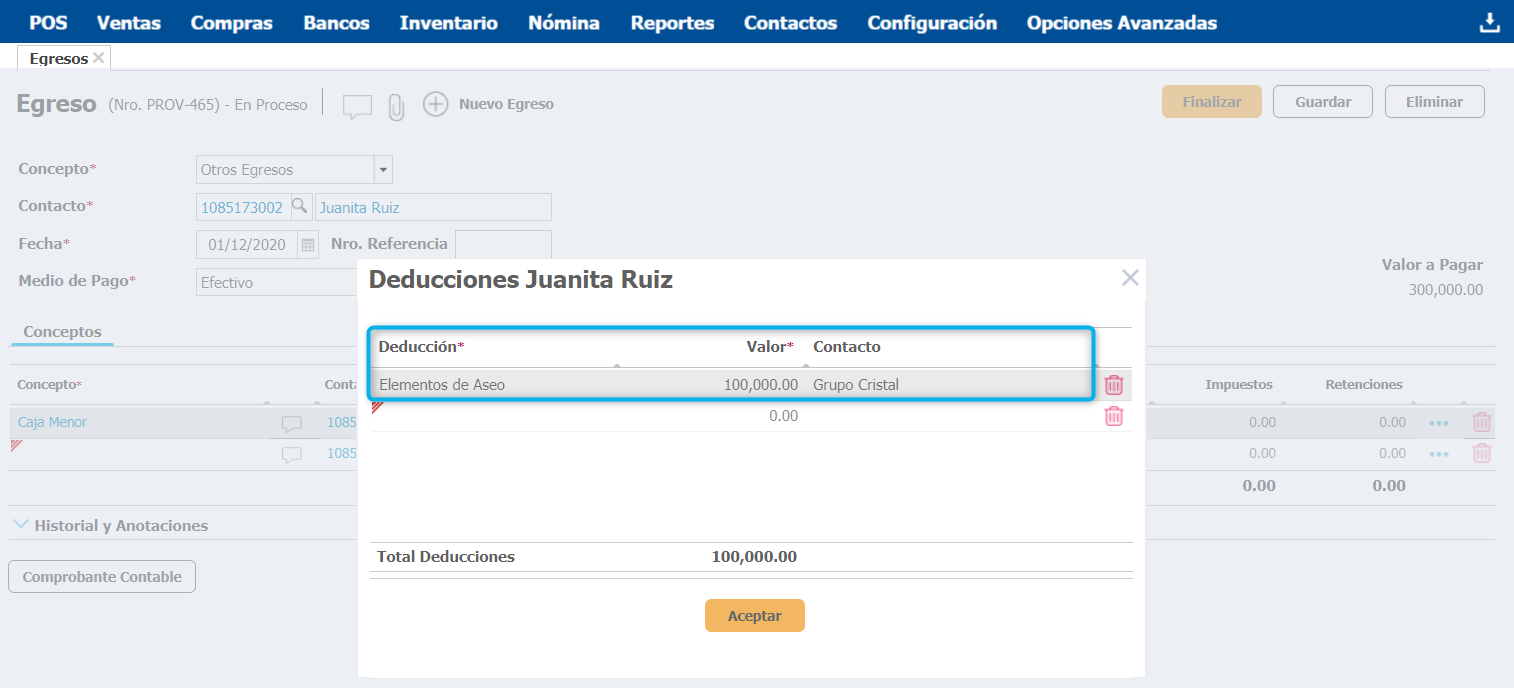Open the Concepto dropdown arrow

(384, 170)
